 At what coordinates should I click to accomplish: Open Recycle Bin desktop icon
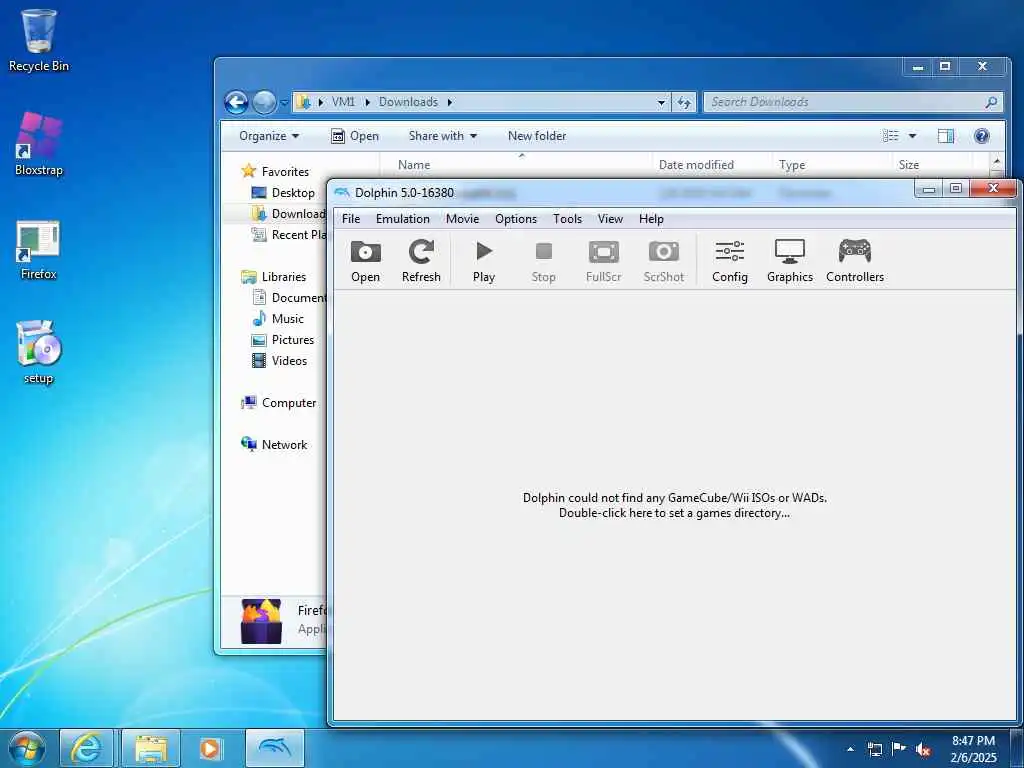tap(39, 40)
